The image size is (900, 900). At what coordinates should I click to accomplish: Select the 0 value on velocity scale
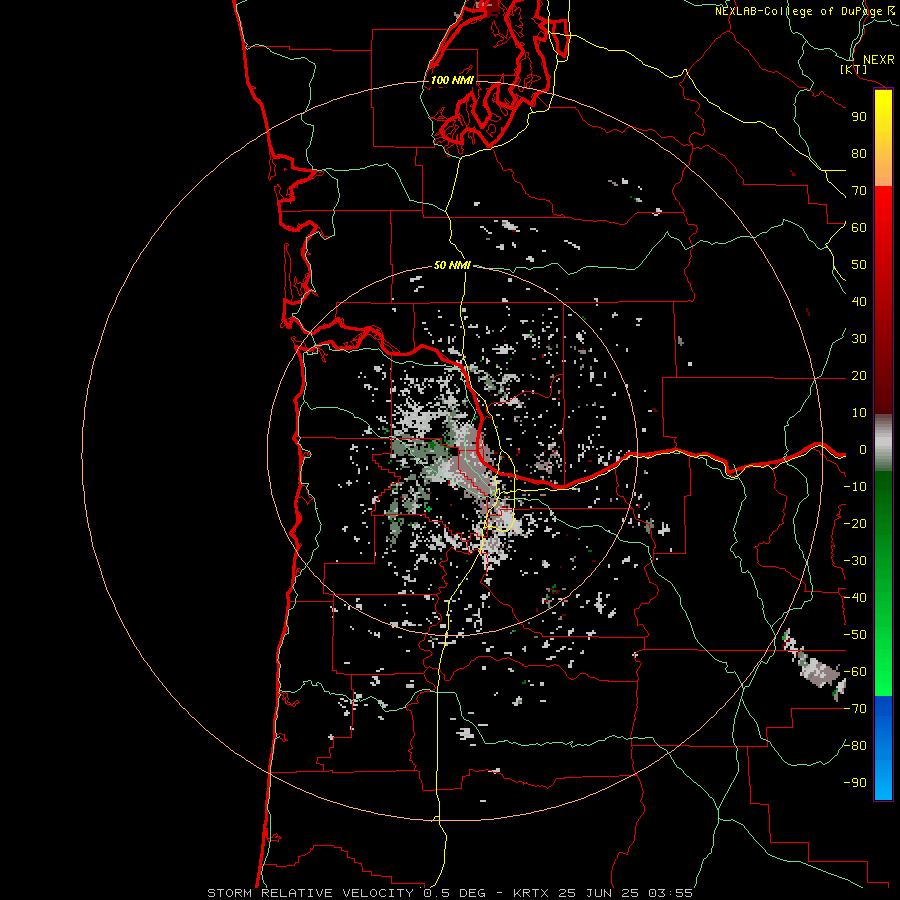tap(863, 449)
